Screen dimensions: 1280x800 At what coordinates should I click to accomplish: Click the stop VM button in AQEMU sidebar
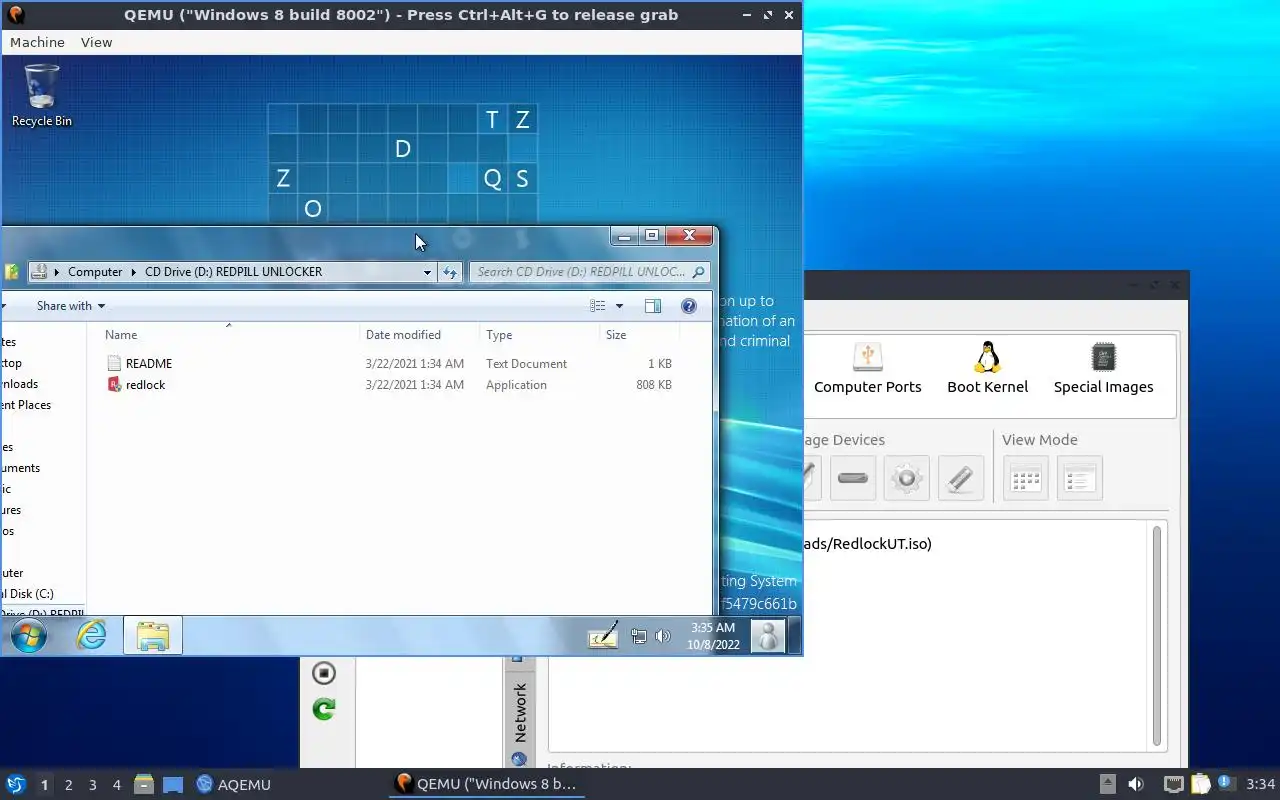[323, 673]
